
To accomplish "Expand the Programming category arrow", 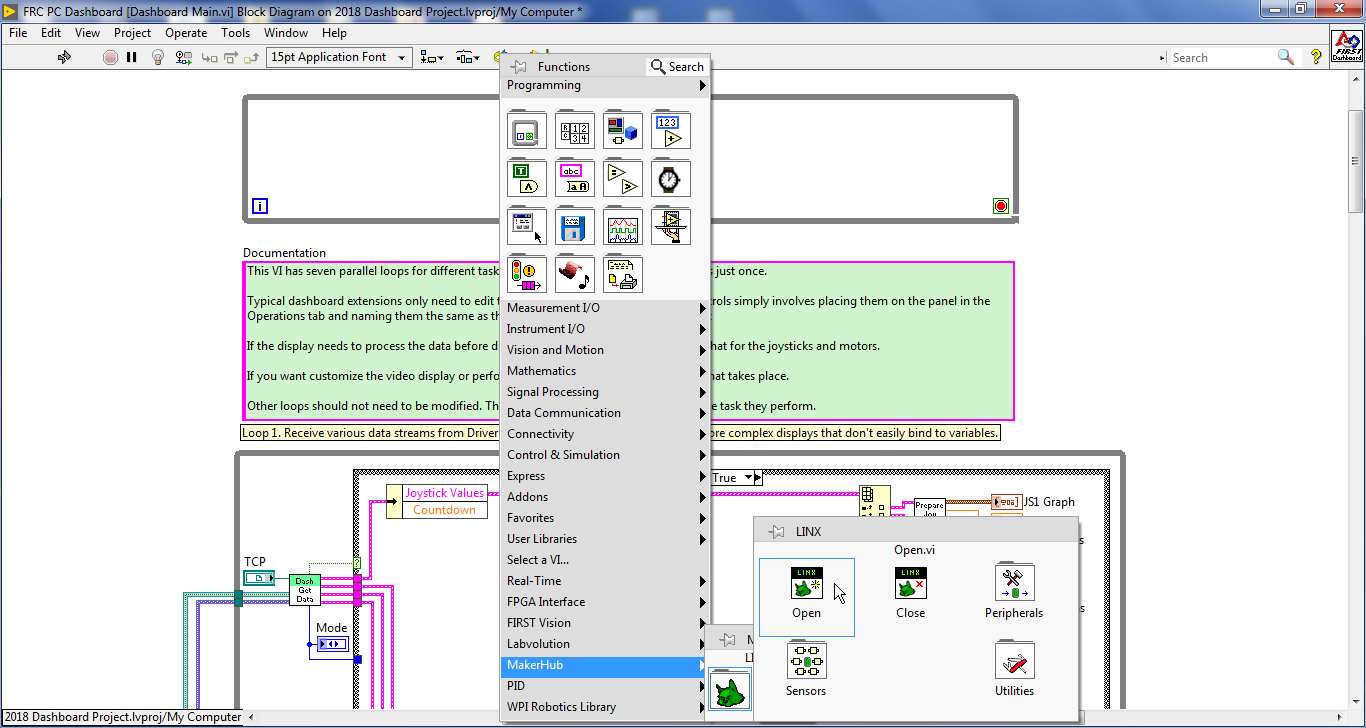I will pyautogui.click(x=703, y=85).
